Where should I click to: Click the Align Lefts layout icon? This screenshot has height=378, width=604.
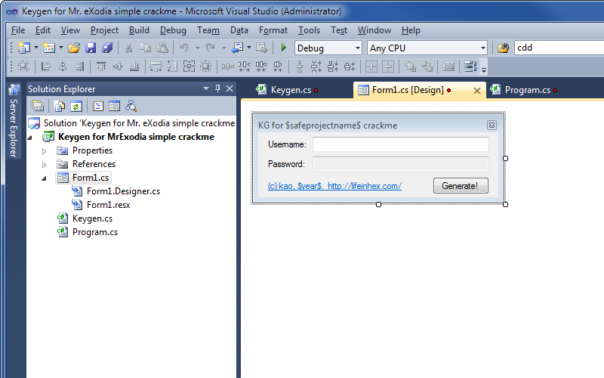pyautogui.click(x=46, y=67)
